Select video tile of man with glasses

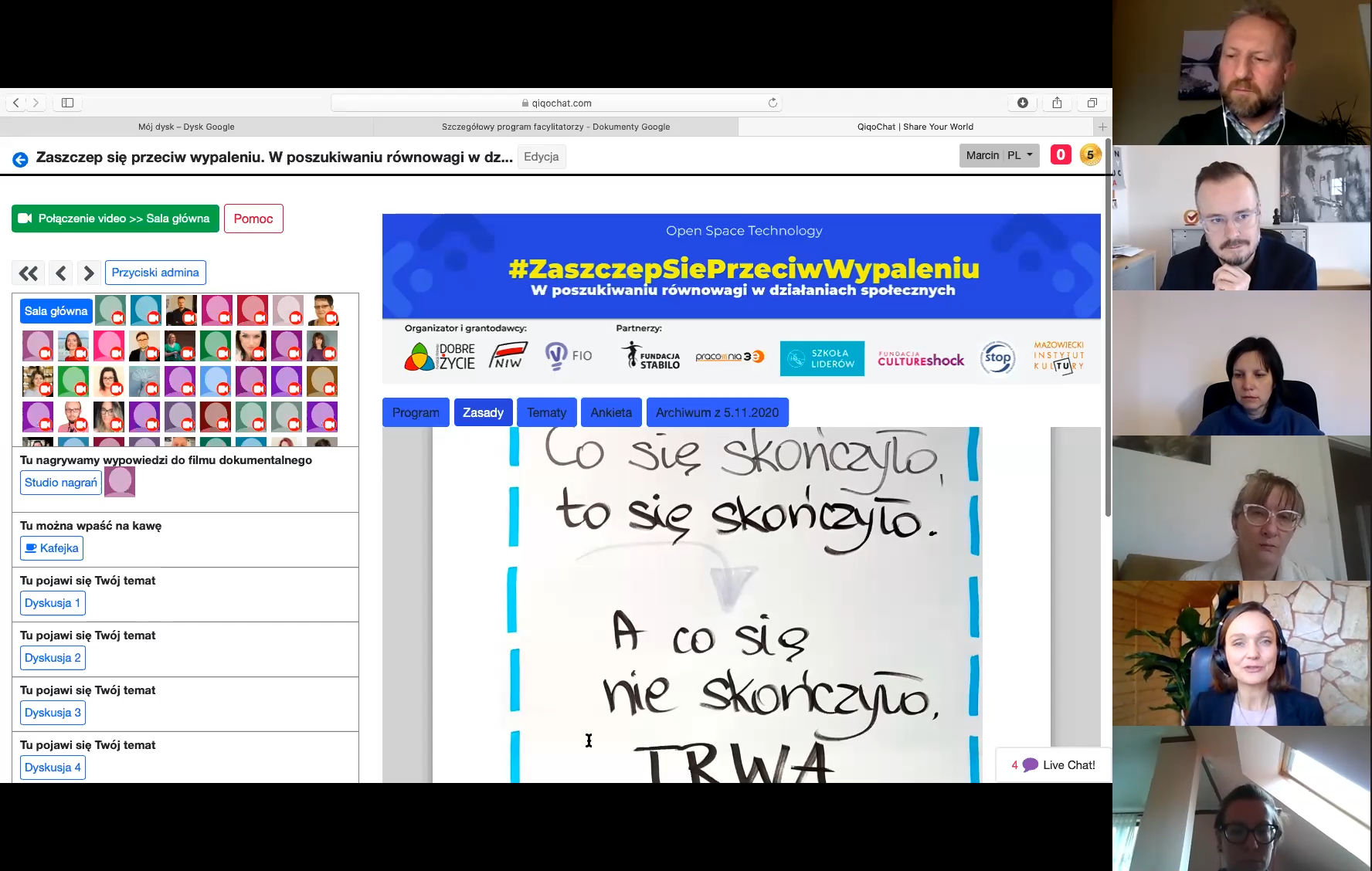click(x=1242, y=218)
